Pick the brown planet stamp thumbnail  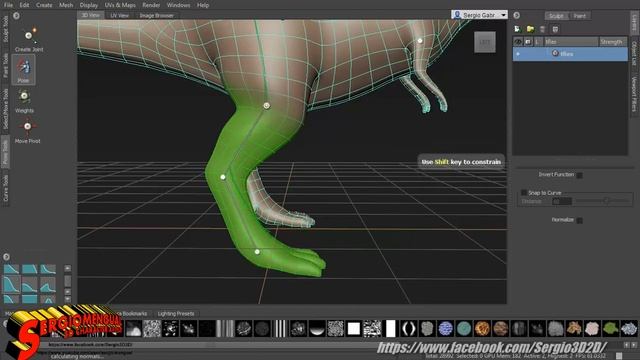(500, 328)
